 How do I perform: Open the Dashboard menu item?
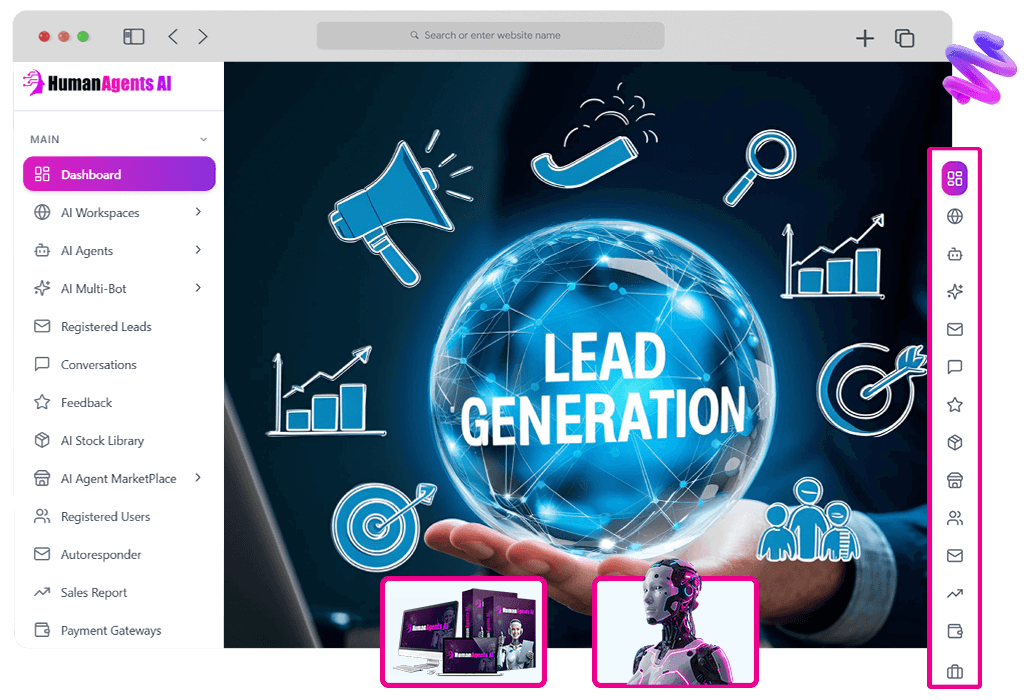pos(119,174)
